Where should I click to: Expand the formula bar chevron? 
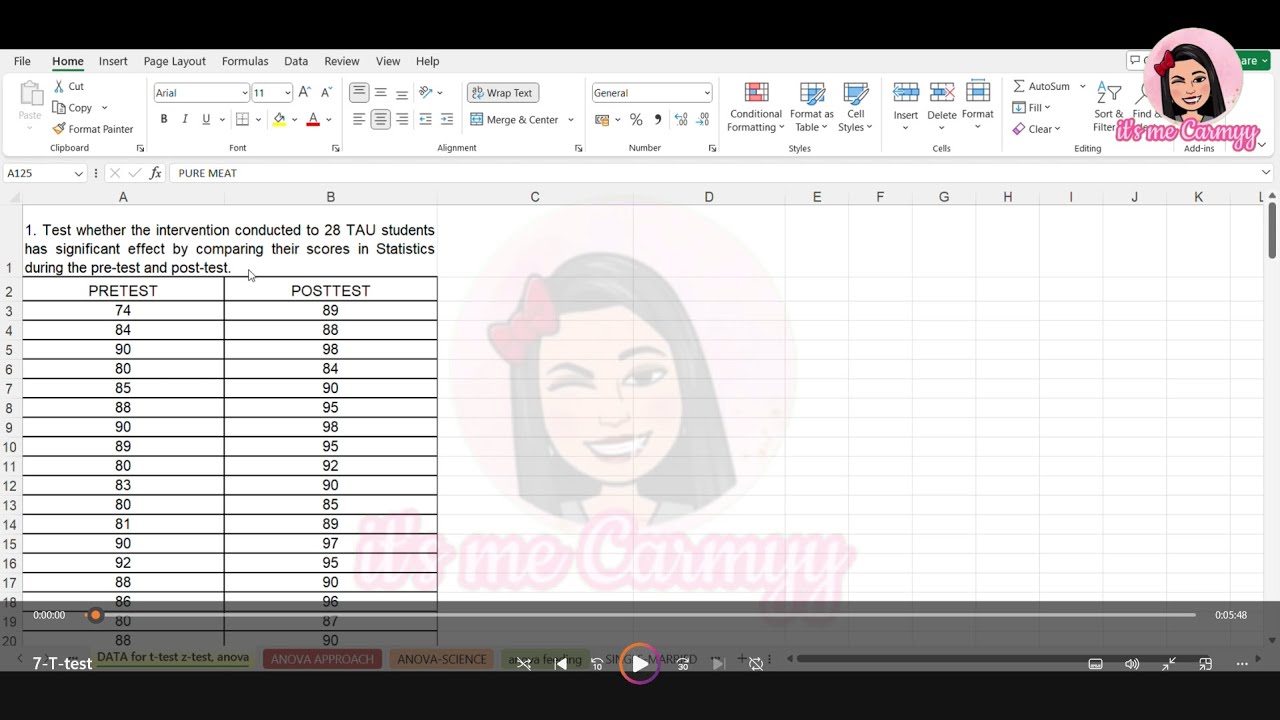(x=1266, y=173)
